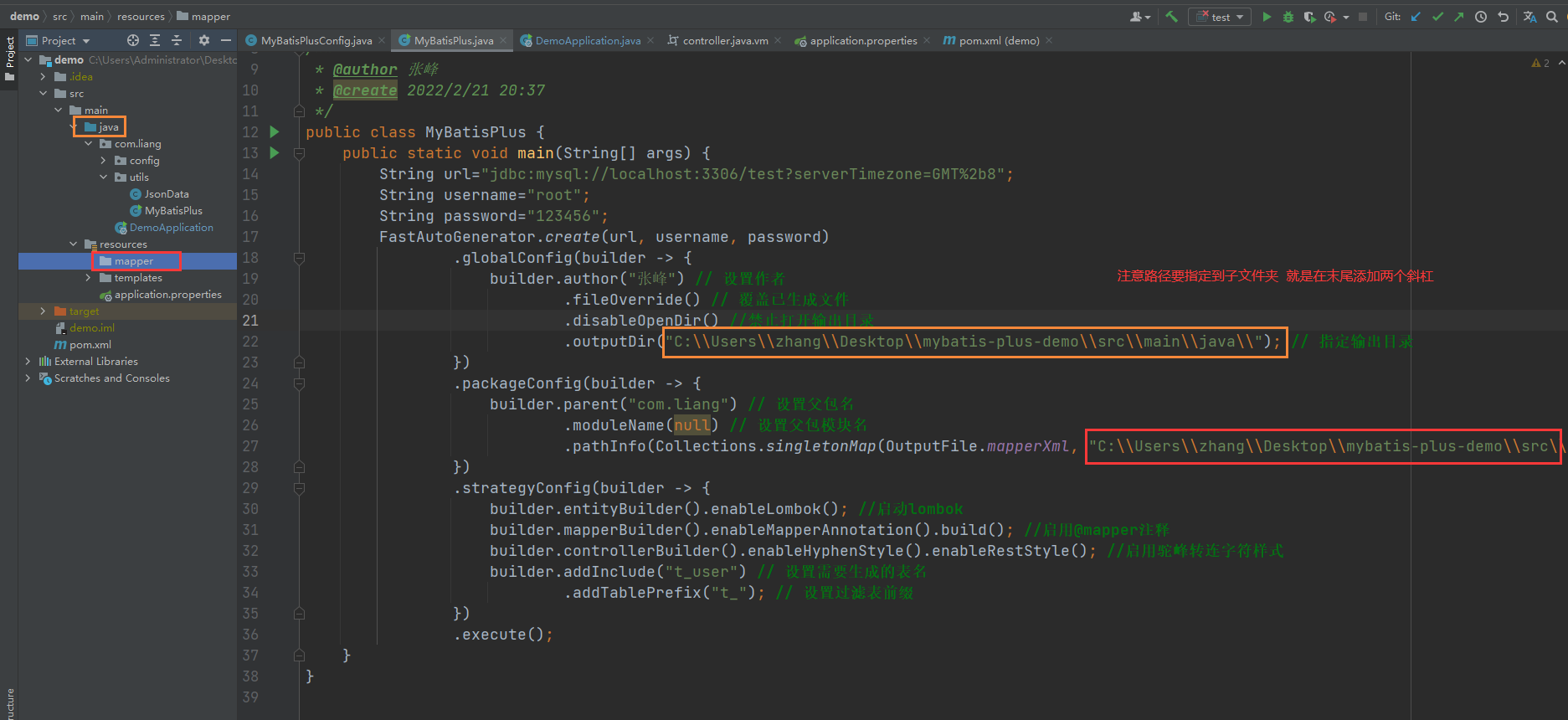Open the profiler options dropdown arrow

pyautogui.click(x=1346, y=17)
